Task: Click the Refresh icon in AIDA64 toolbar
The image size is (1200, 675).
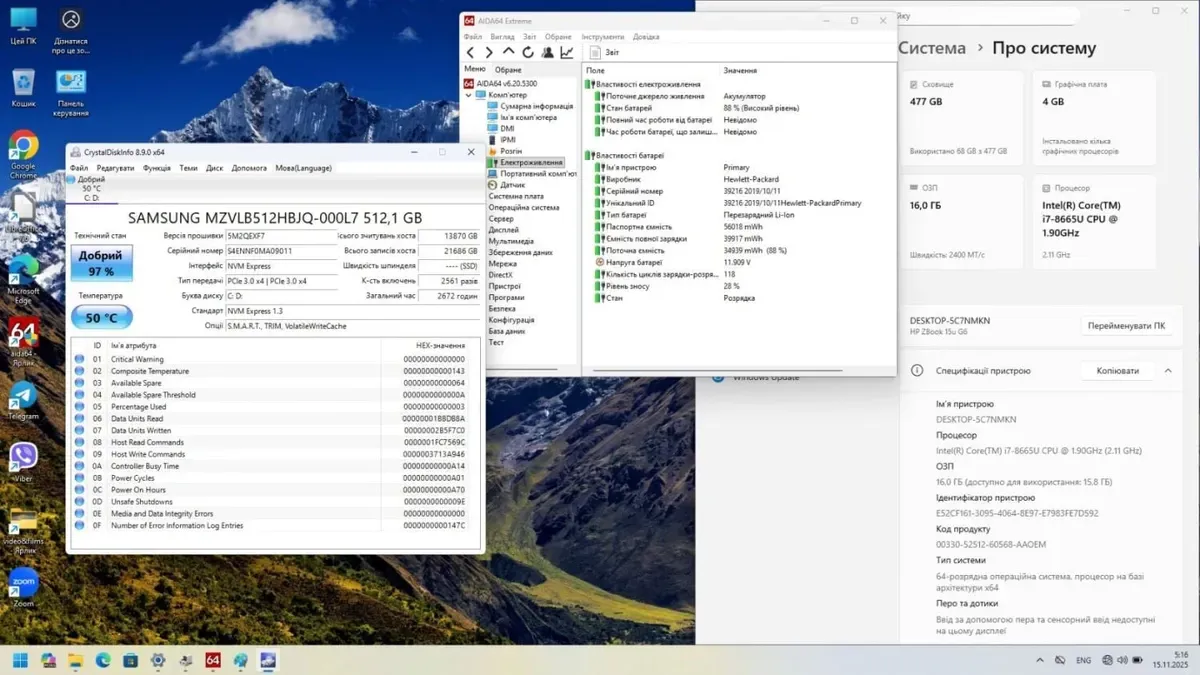Action: [x=528, y=52]
